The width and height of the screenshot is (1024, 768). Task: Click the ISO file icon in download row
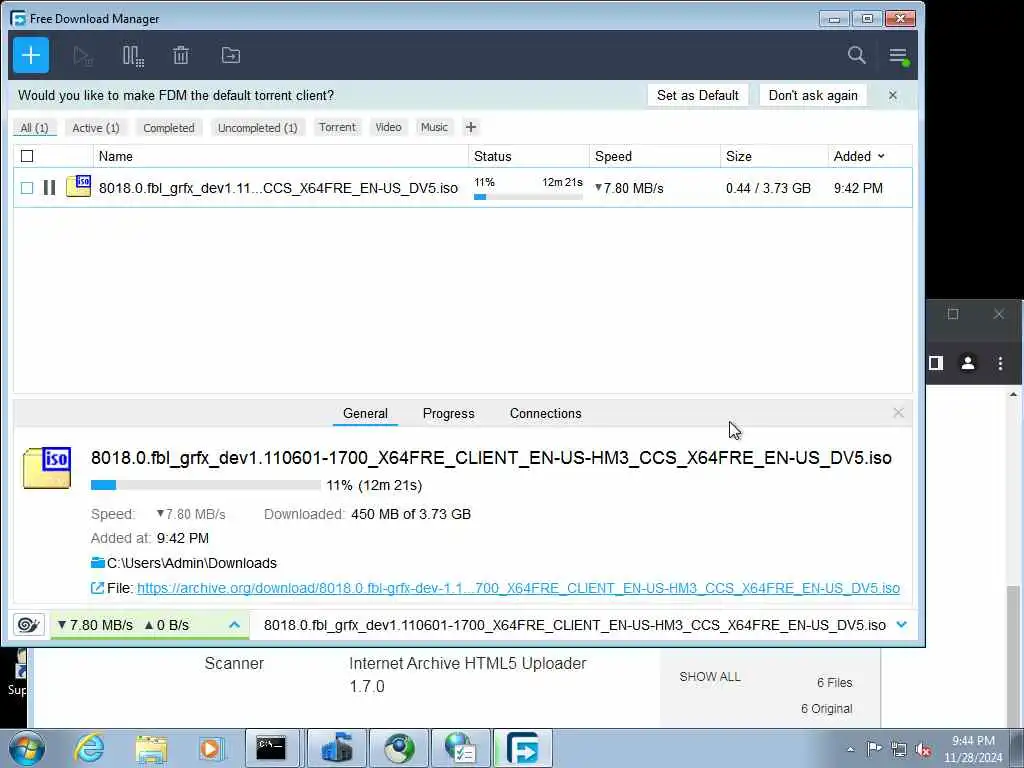coord(78,186)
